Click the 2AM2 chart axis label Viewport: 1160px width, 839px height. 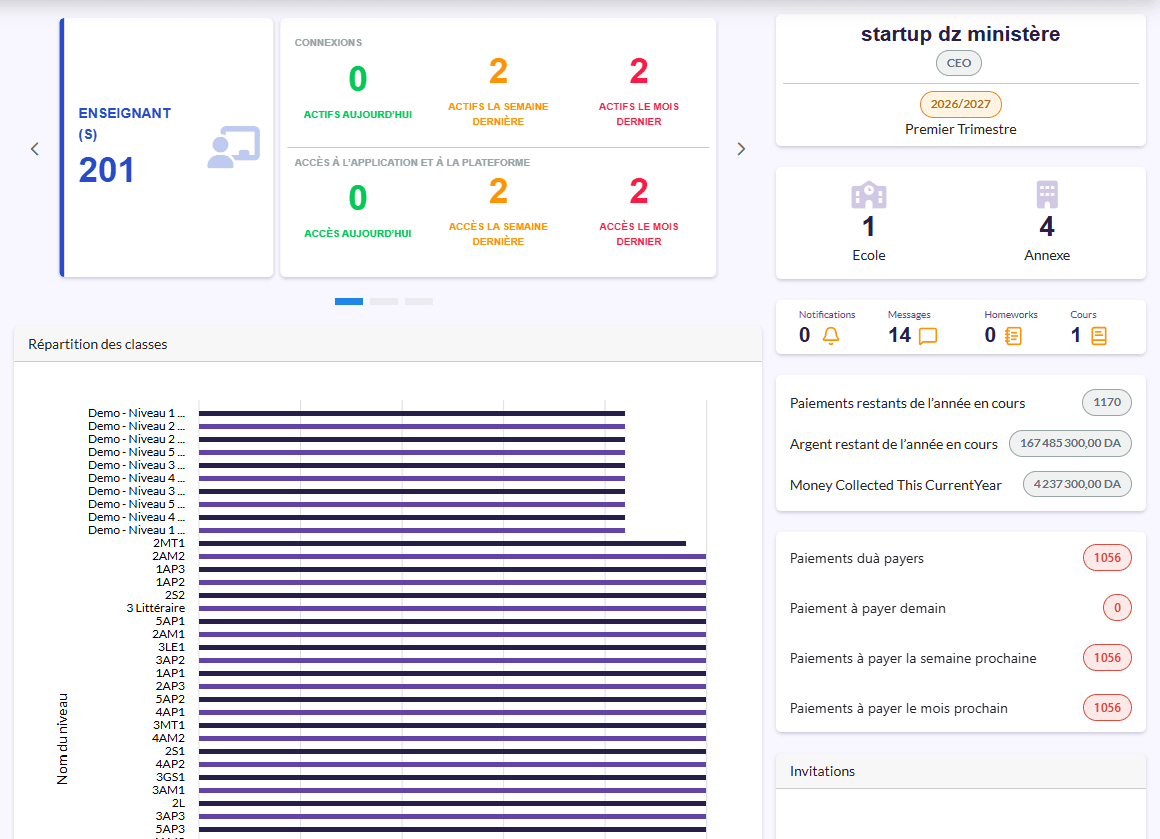pos(169,556)
